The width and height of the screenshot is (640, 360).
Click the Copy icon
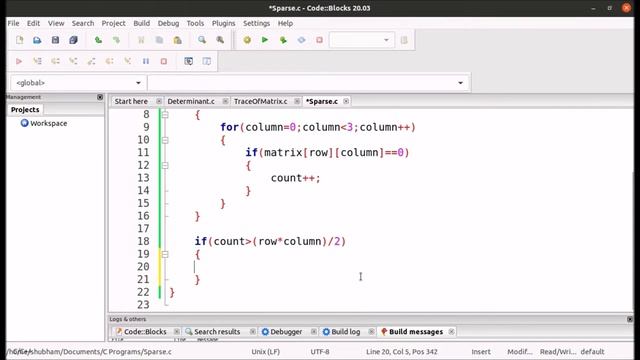pos(159,40)
